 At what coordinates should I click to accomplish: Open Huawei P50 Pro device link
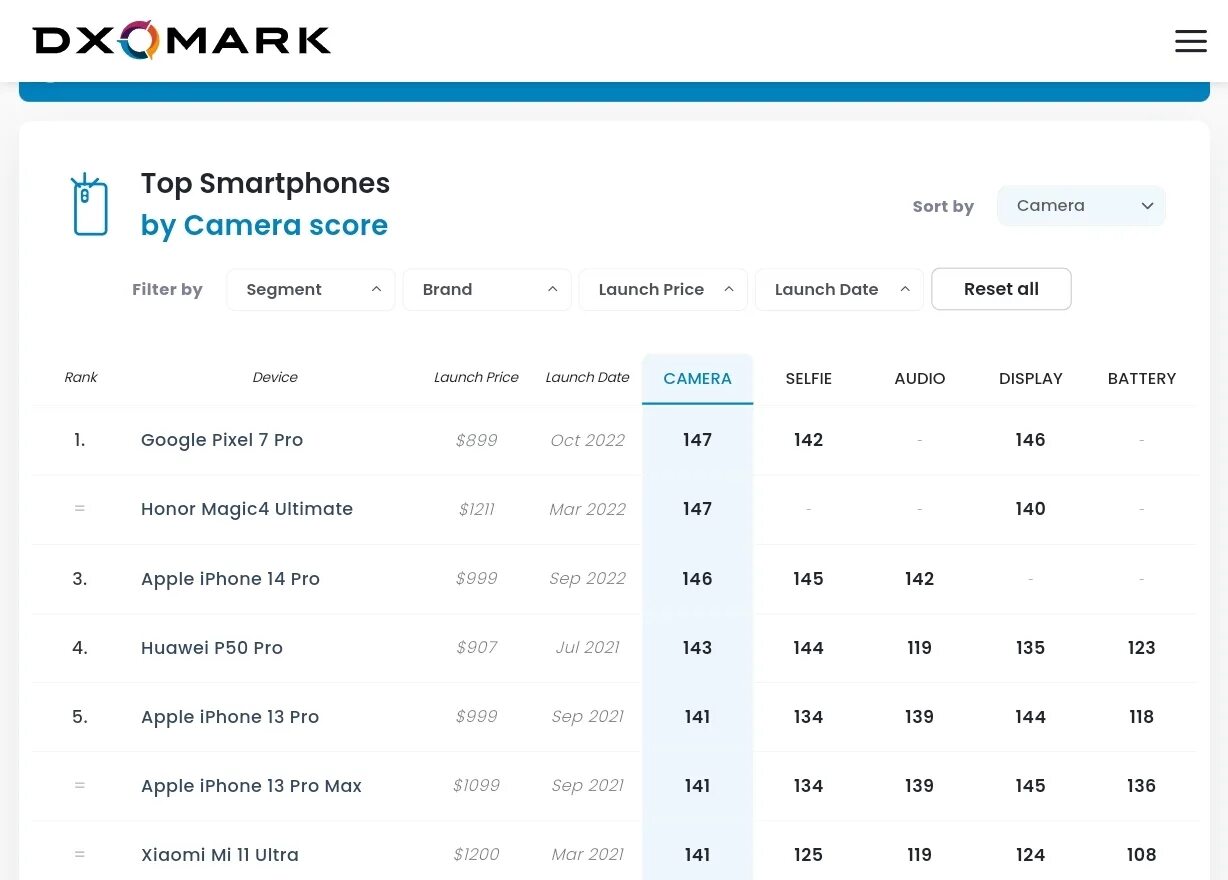(212, 648)
